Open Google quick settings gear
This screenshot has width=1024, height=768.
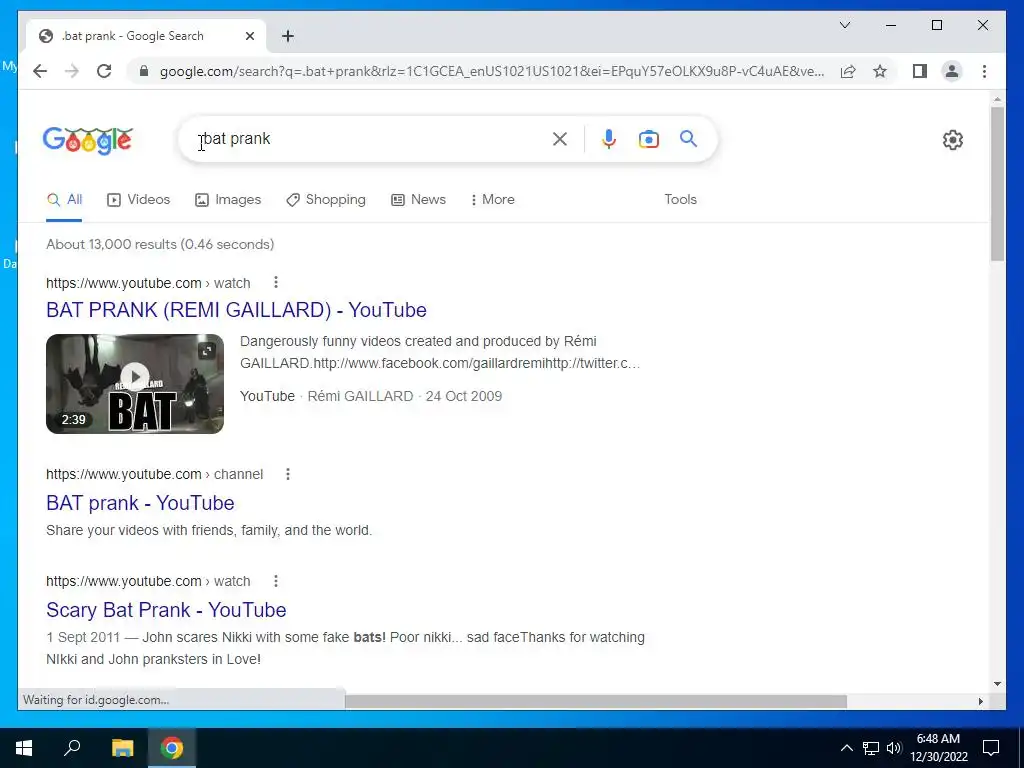pyautogui.click(x=953, y=140)
